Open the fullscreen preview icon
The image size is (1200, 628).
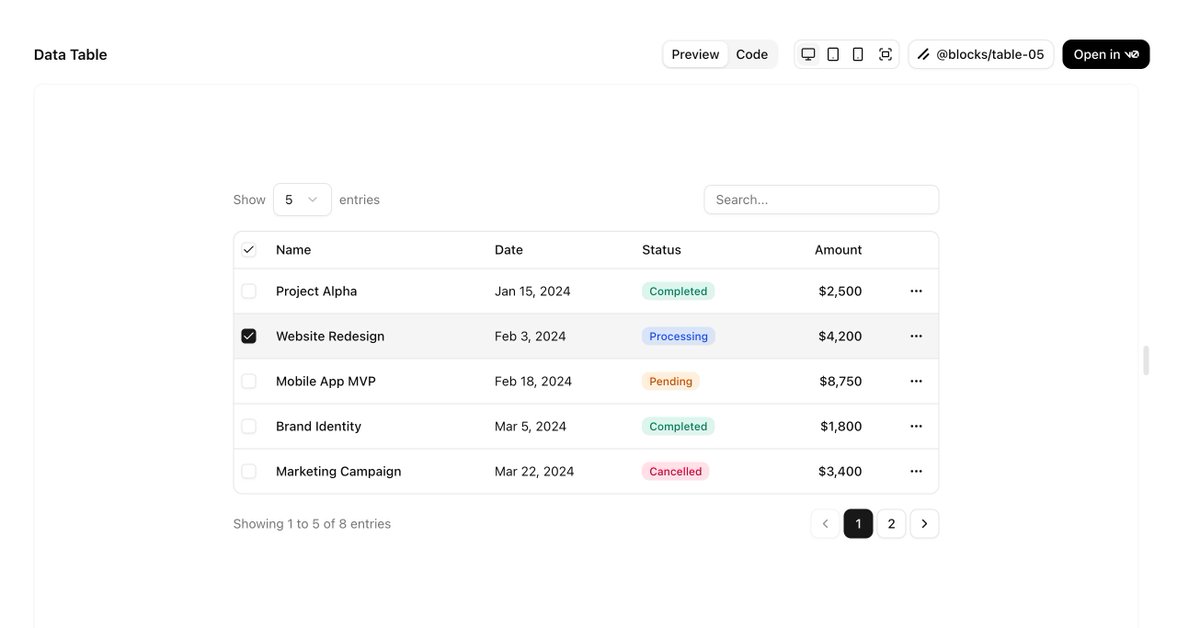(x=885, y=54)
